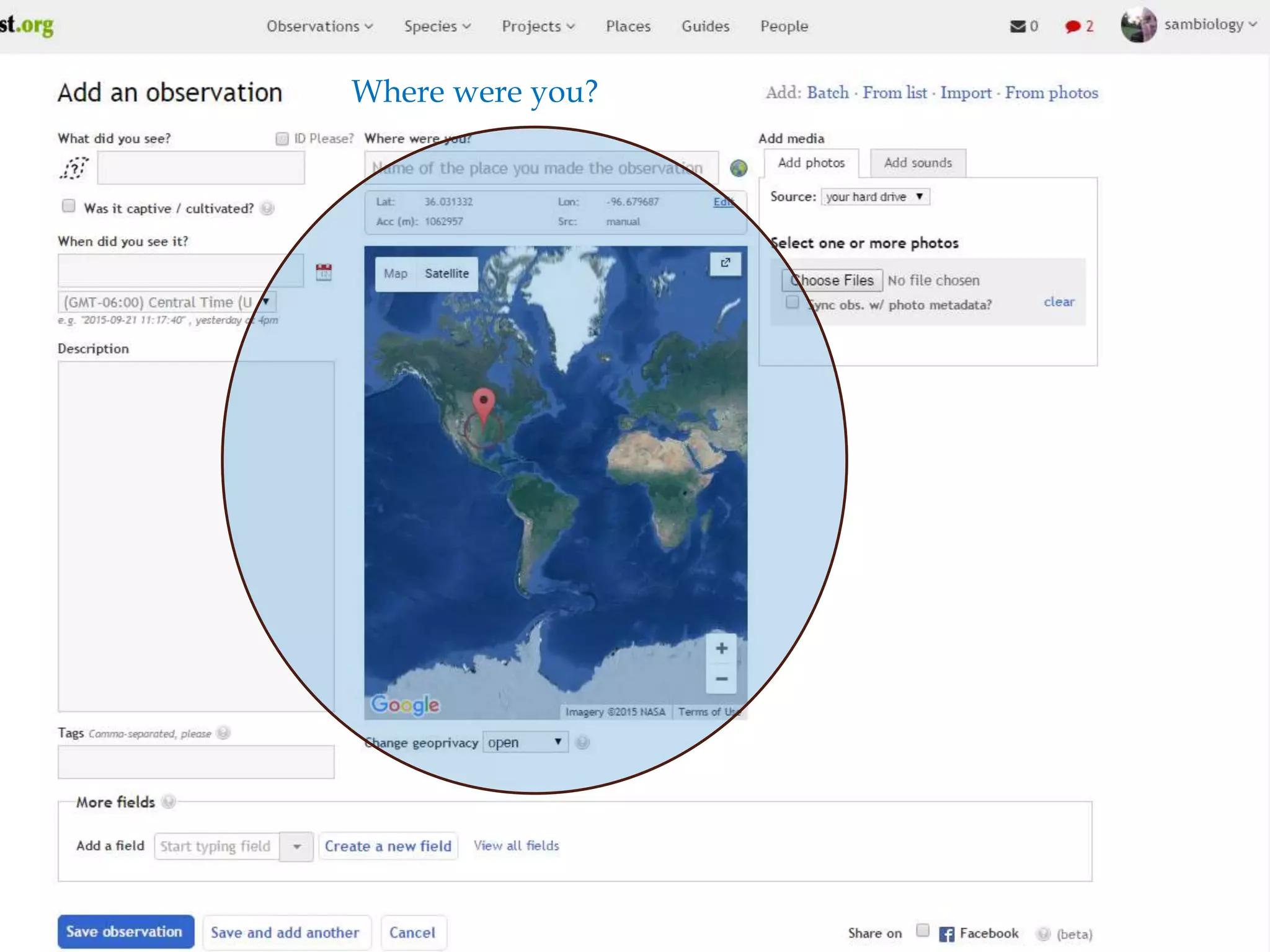
Task: Enable the ID Please checkbox
Action: (x=282, y=139)
